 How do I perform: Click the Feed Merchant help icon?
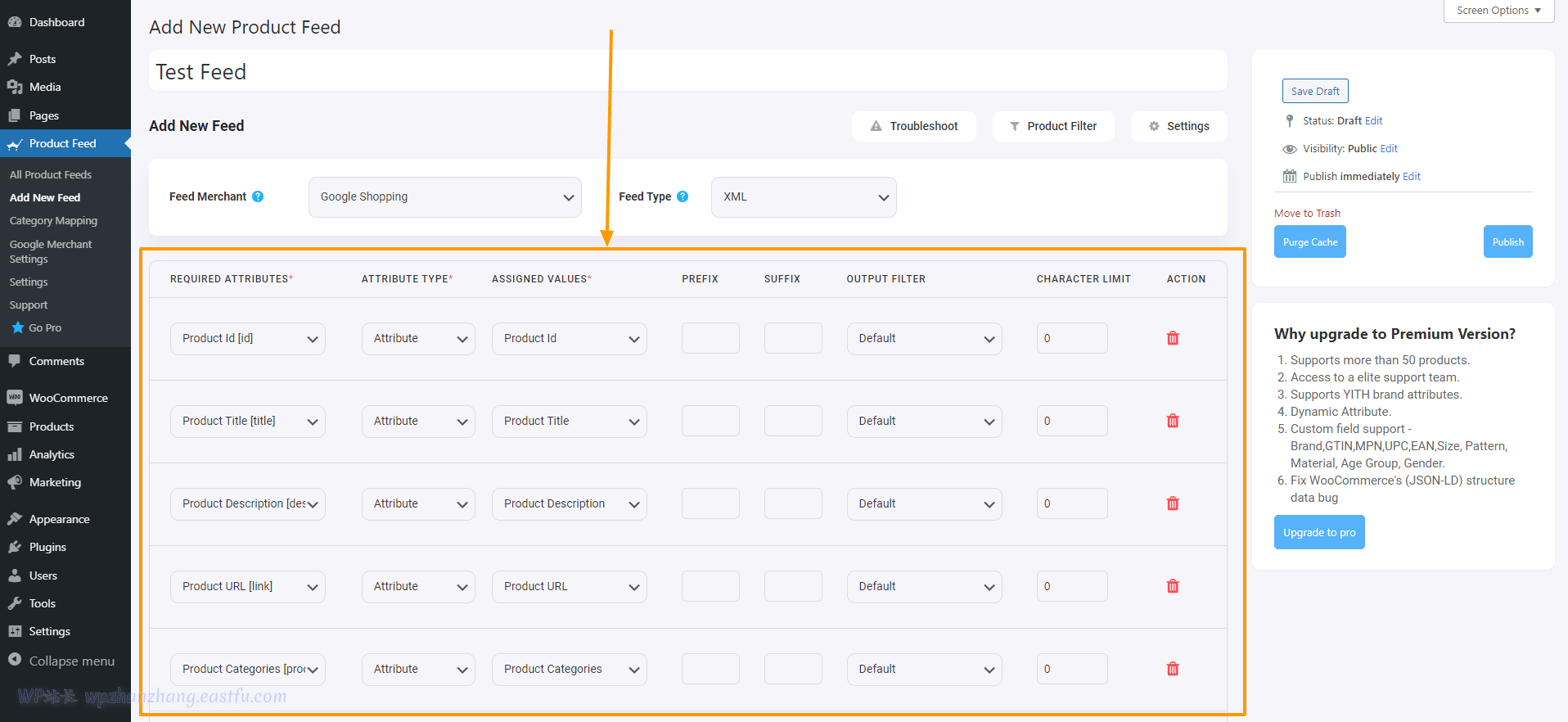click(x=258, y=196)
